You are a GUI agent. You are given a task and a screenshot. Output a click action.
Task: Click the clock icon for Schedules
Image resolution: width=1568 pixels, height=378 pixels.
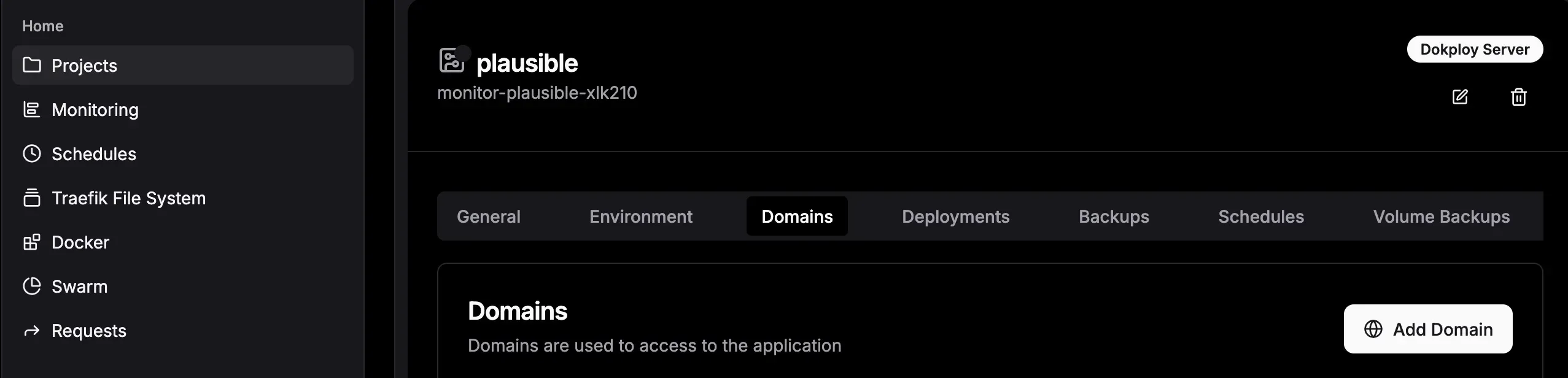click(31, 153)
